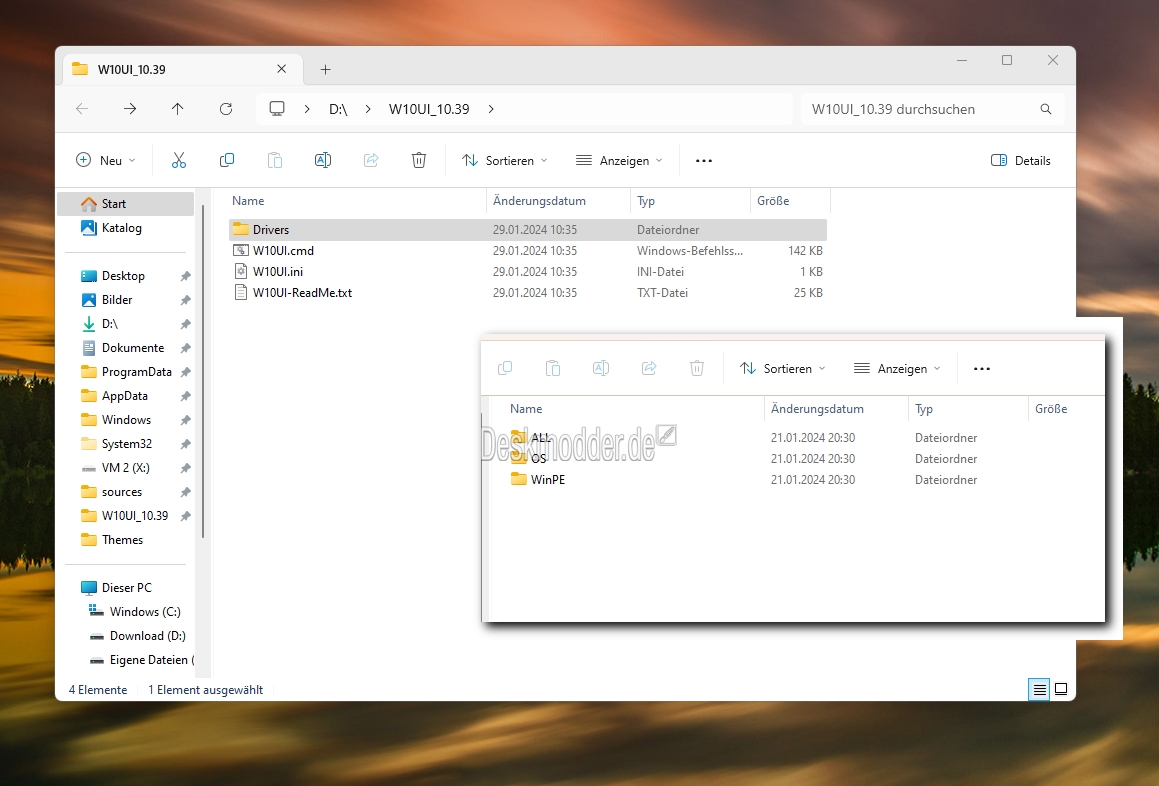Open Bilder in the navigation pane
This screenshot has height=786, width=1159.
tap(126, 299)
